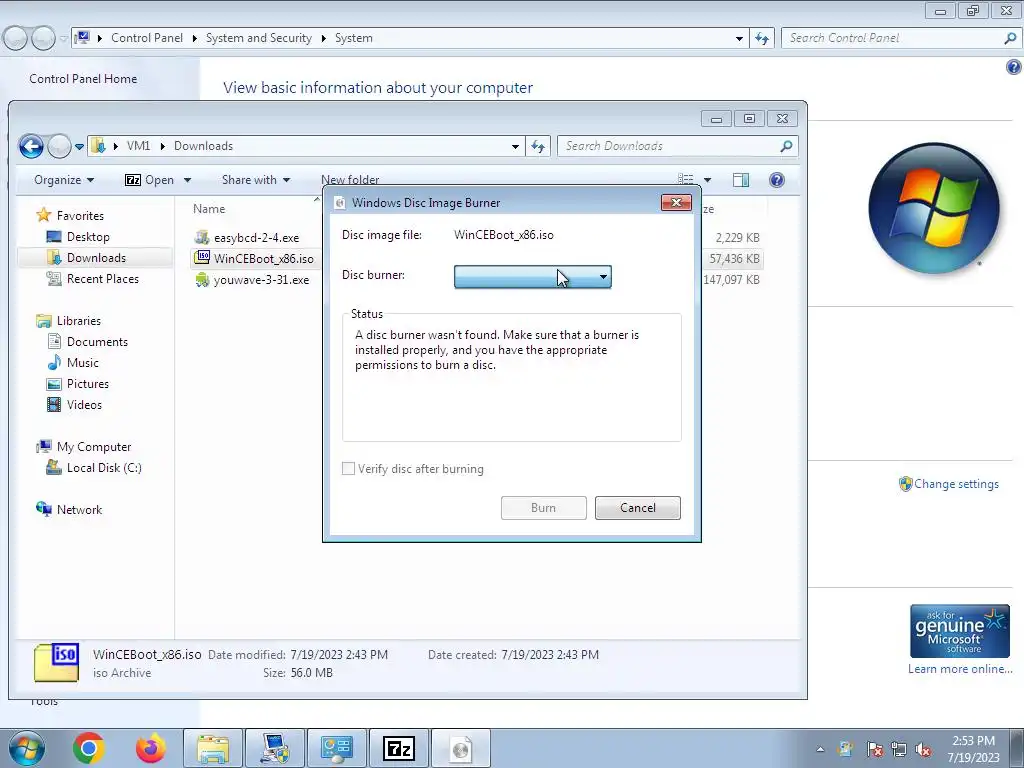Viewport: 1024px width, 768px height.
Task: Click the Action Center flag tray icon
Action: tap(874, 749)
